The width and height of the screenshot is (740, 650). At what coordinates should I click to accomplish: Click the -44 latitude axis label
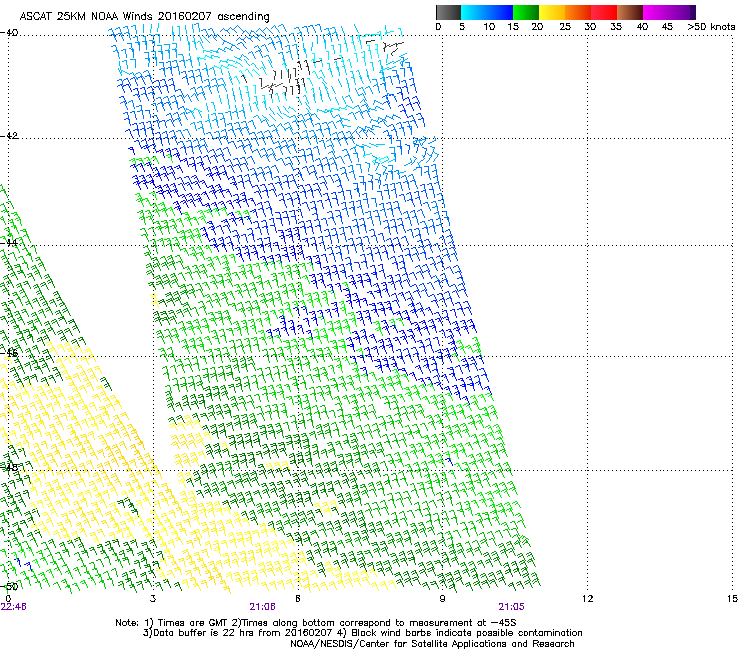9,243
